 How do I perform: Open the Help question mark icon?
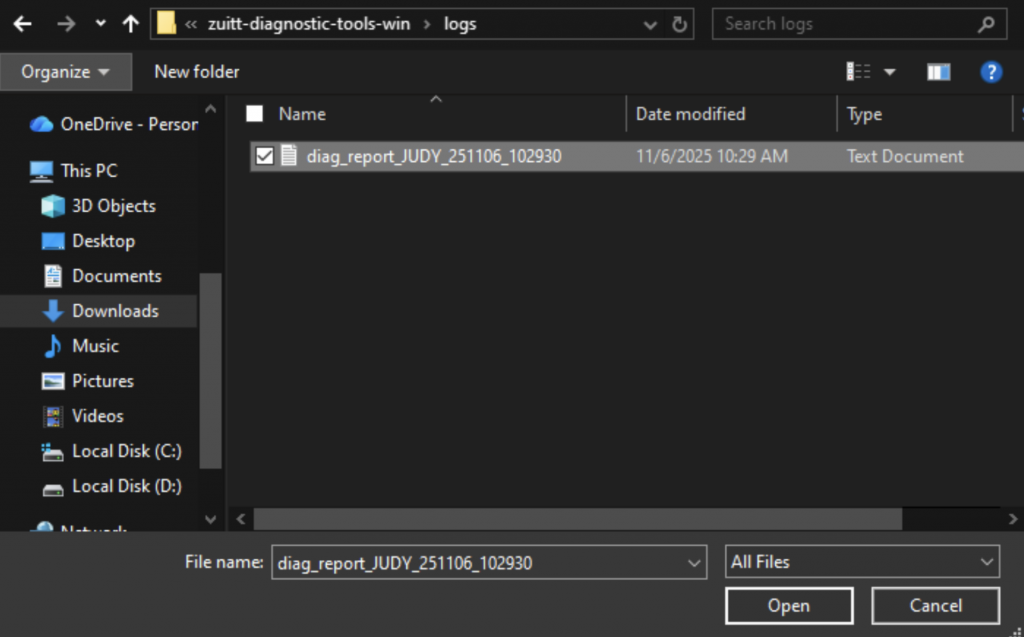[990, 72]
